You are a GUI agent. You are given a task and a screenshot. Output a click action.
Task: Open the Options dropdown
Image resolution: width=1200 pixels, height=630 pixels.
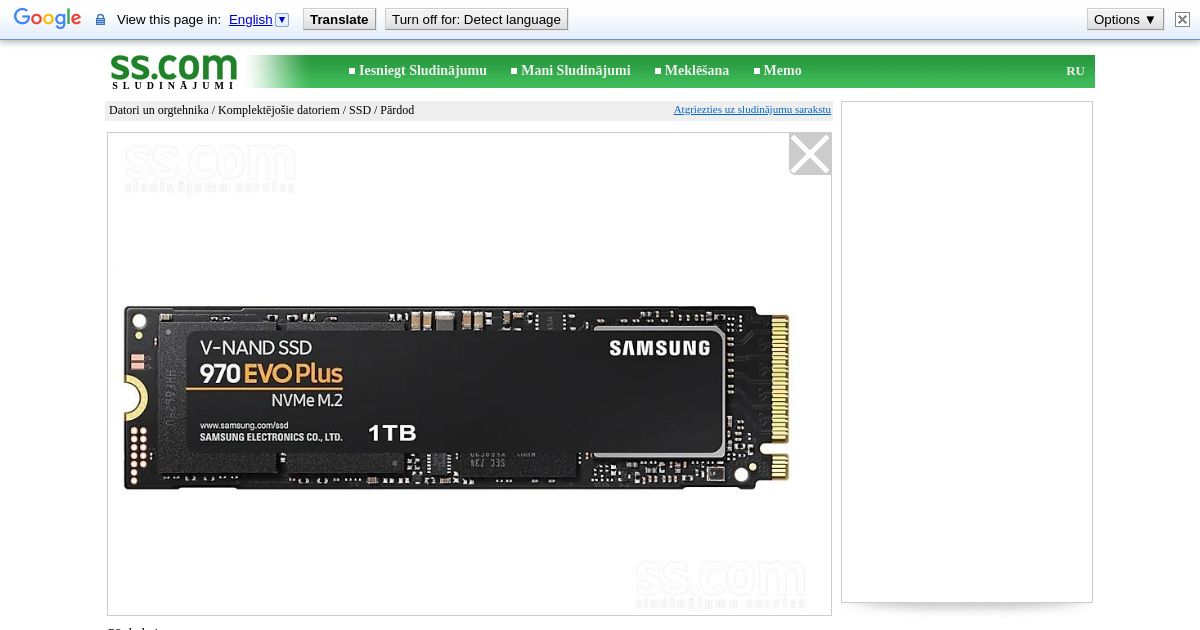(1125, 19)
